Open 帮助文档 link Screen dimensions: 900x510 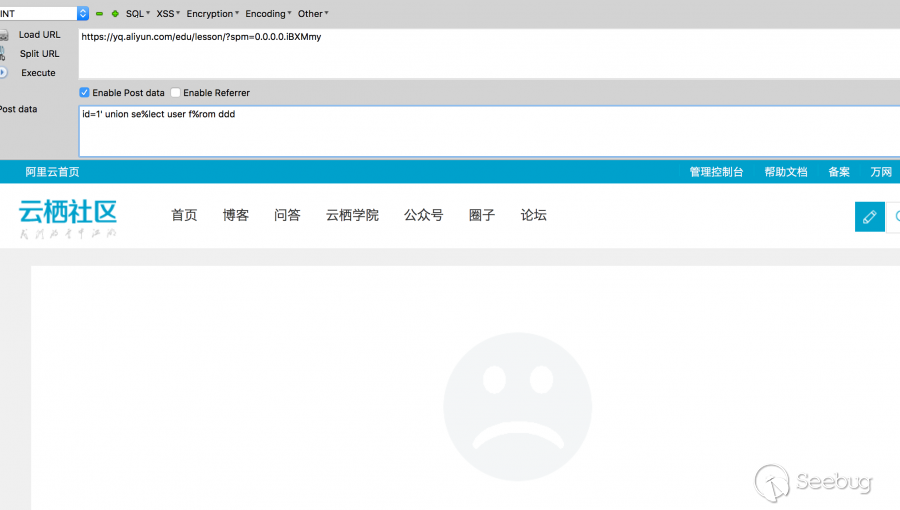click(x=786, y=172)
